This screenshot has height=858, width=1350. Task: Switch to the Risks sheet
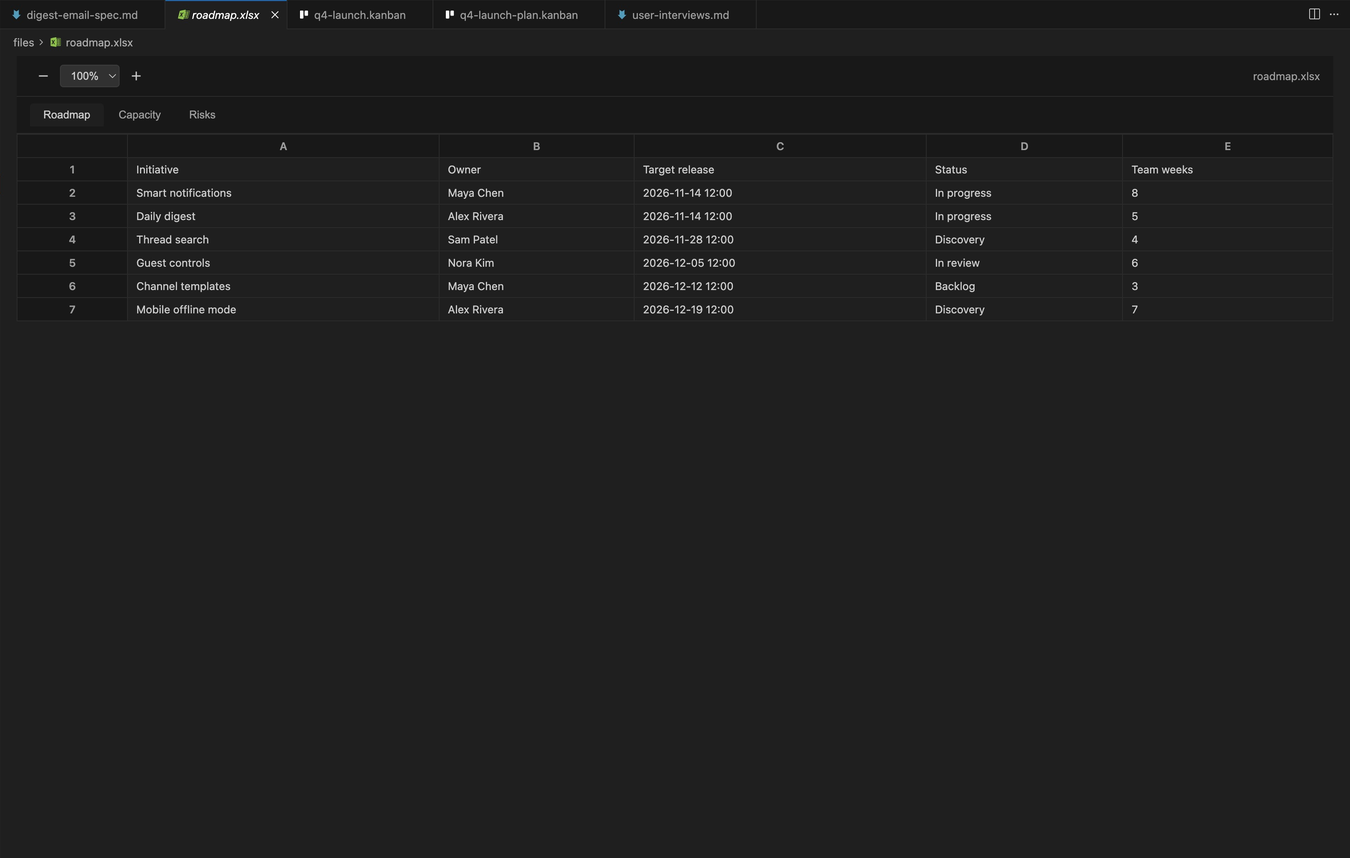coord(202,115)
